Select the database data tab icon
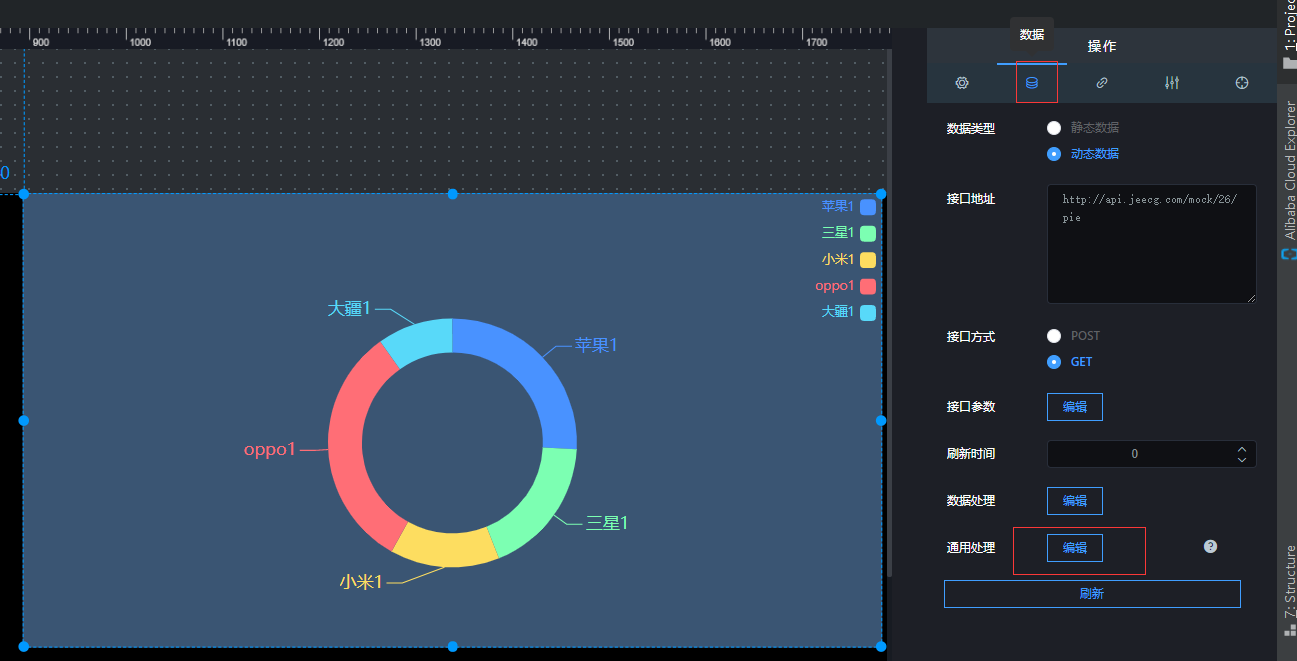1297x661 pixels. 1032,83
